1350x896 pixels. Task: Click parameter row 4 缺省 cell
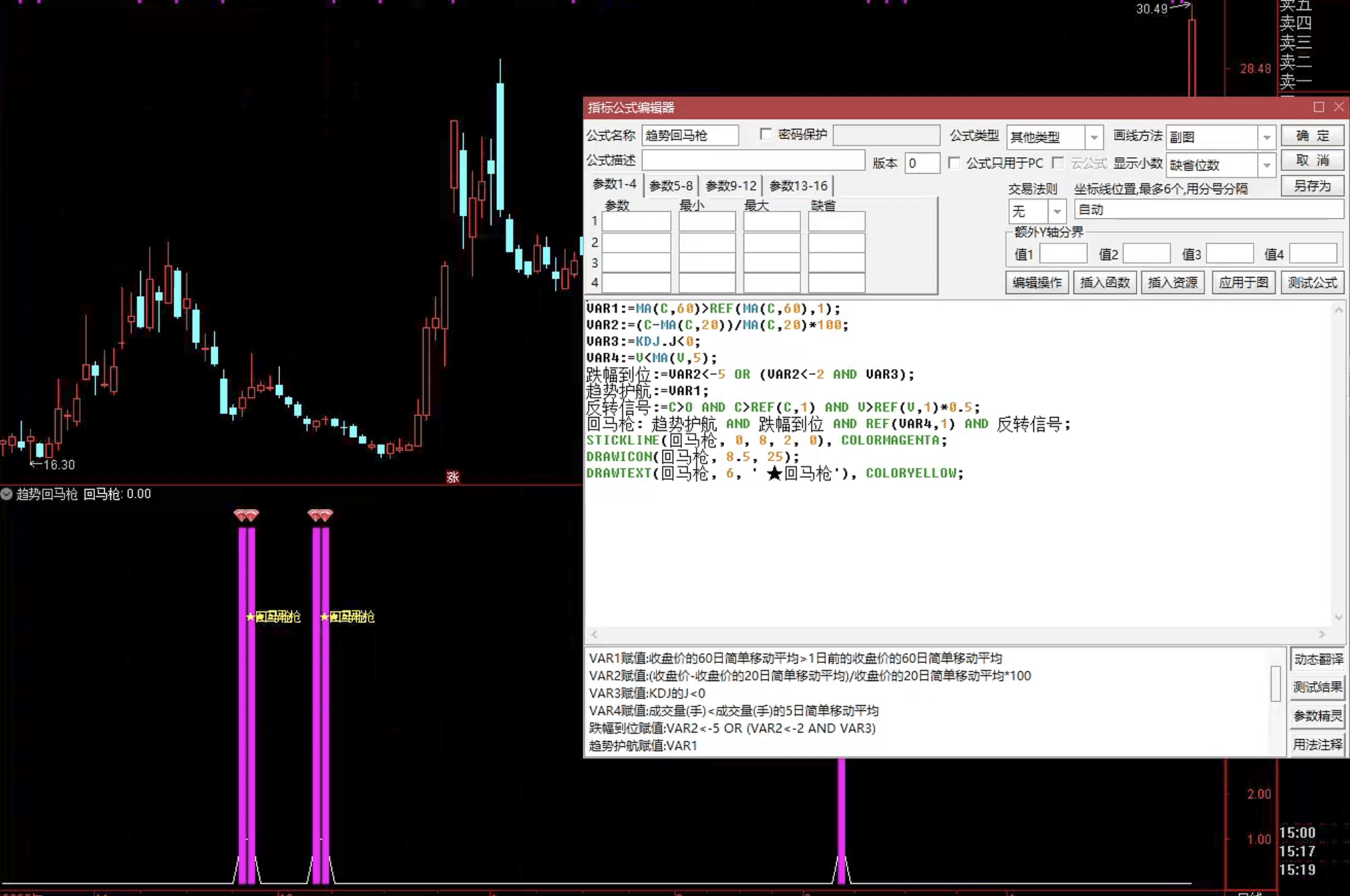tap(836, 283)
